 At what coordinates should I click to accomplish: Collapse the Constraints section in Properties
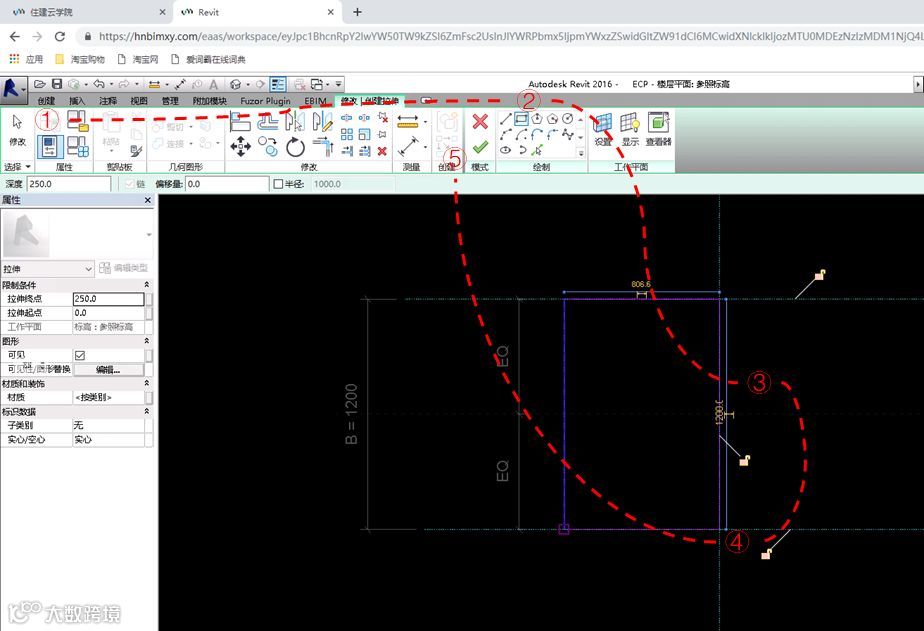point(147,285)
